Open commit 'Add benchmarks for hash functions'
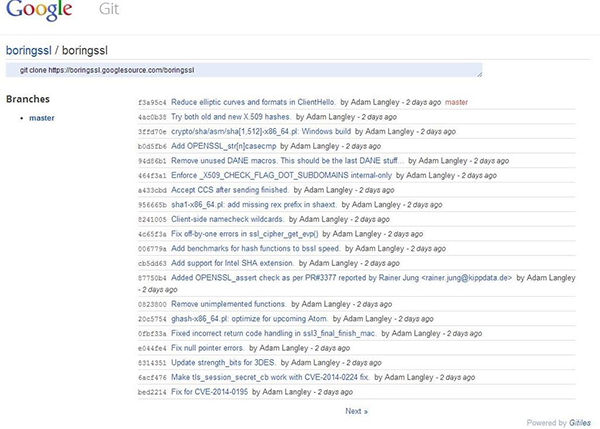 pyautogui.click(x=255, y=248)
